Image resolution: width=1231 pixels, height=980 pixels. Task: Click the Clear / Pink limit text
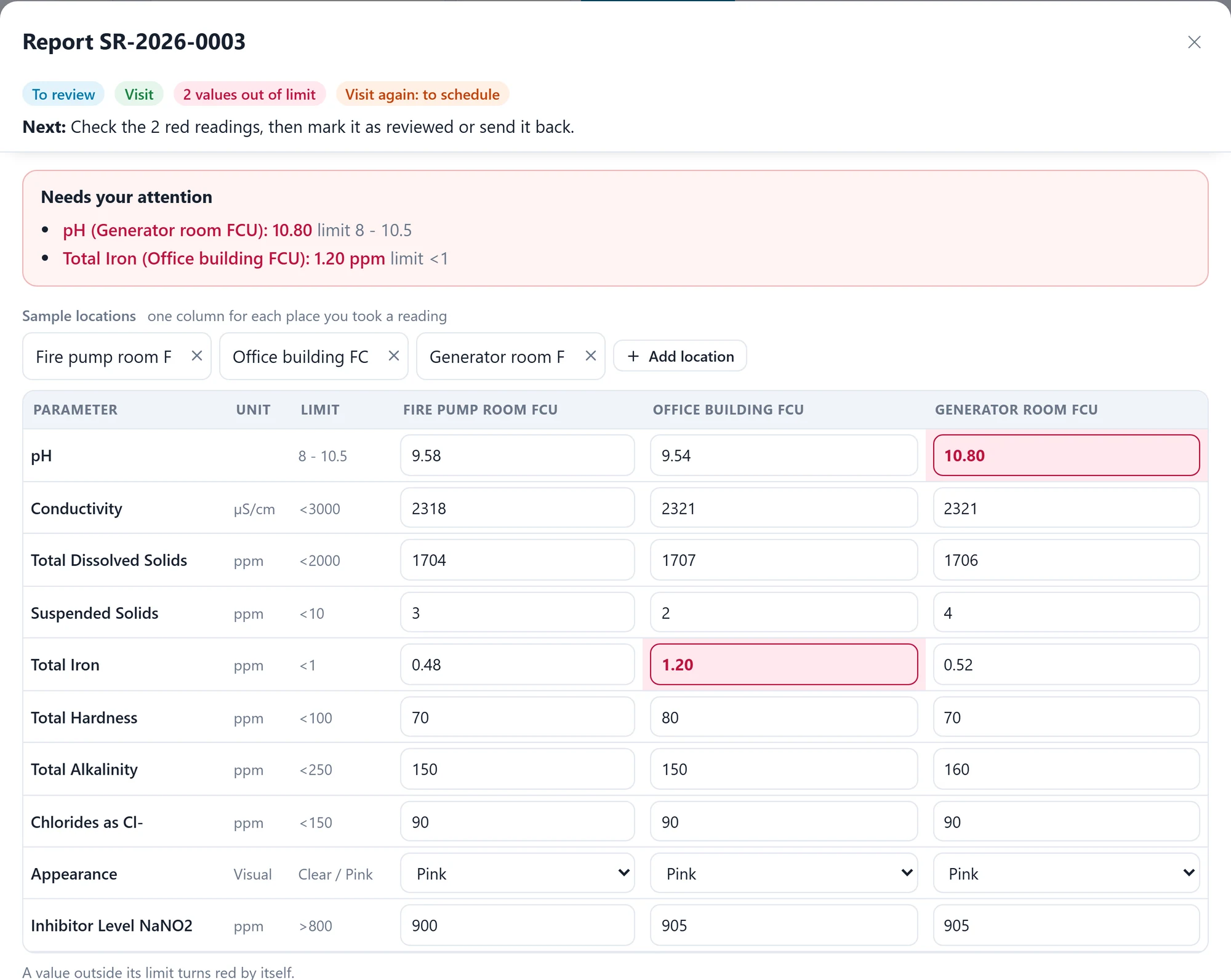coord(335,874)
